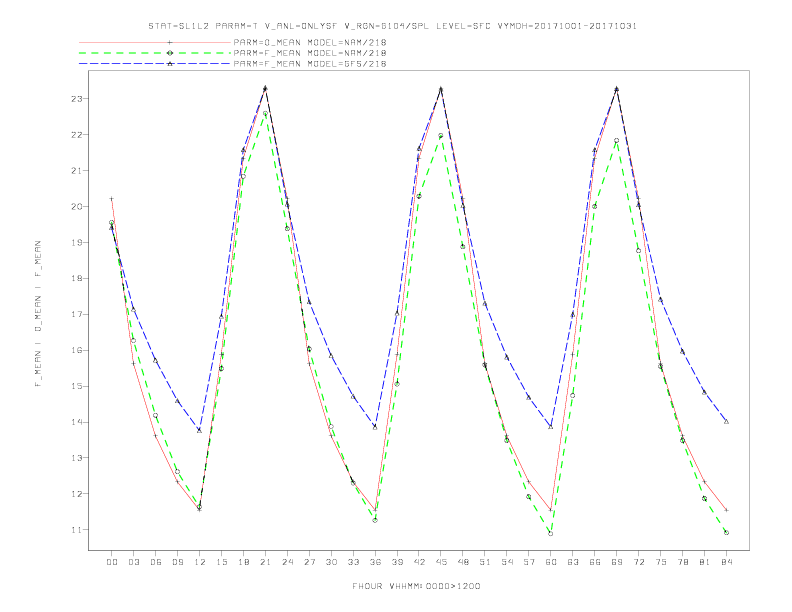The height and width of the screenshot is (612, 792).
Task: Click x-axis tick label 60
Action: click(551, 562)
